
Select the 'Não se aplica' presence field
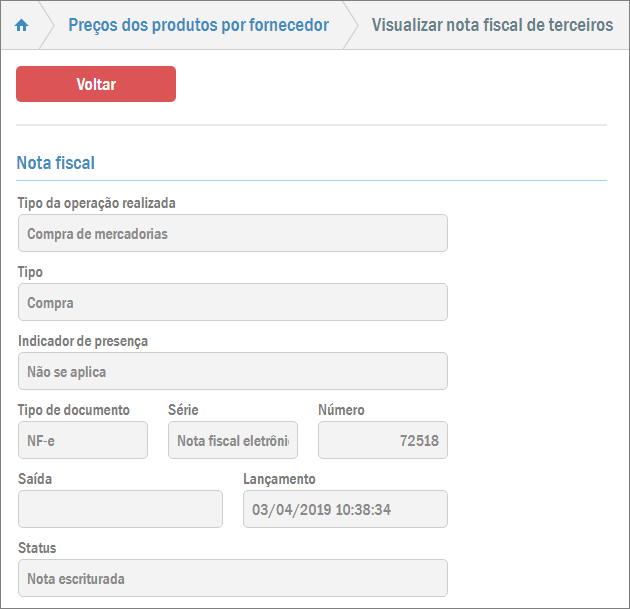pos(232,371)
